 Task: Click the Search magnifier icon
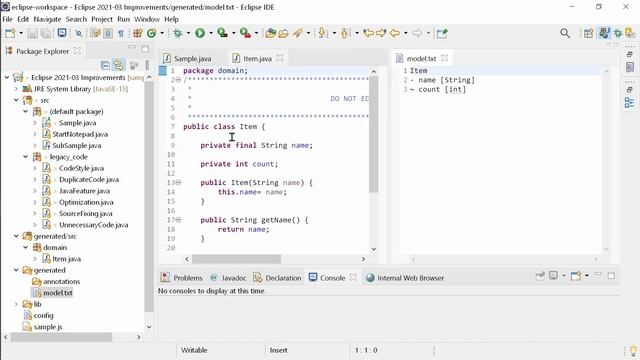[565, 33]
